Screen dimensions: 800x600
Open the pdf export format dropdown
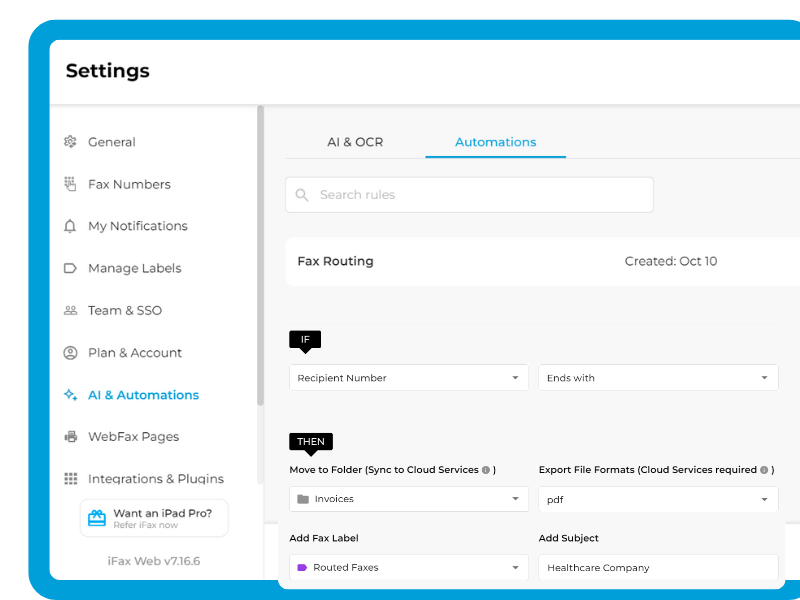pyautogui.click(x=658, y=499)
